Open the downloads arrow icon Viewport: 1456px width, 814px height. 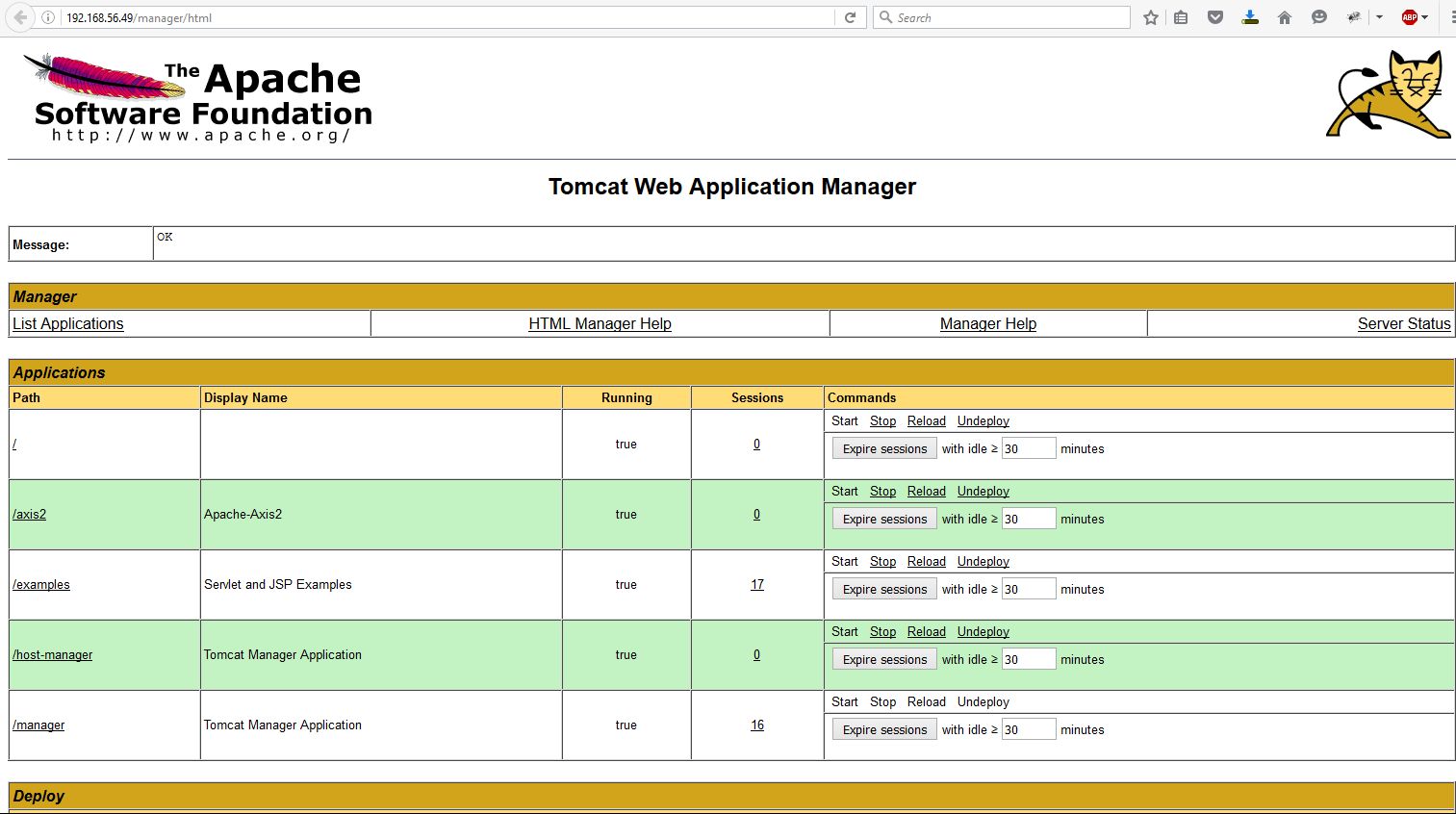1250,17
